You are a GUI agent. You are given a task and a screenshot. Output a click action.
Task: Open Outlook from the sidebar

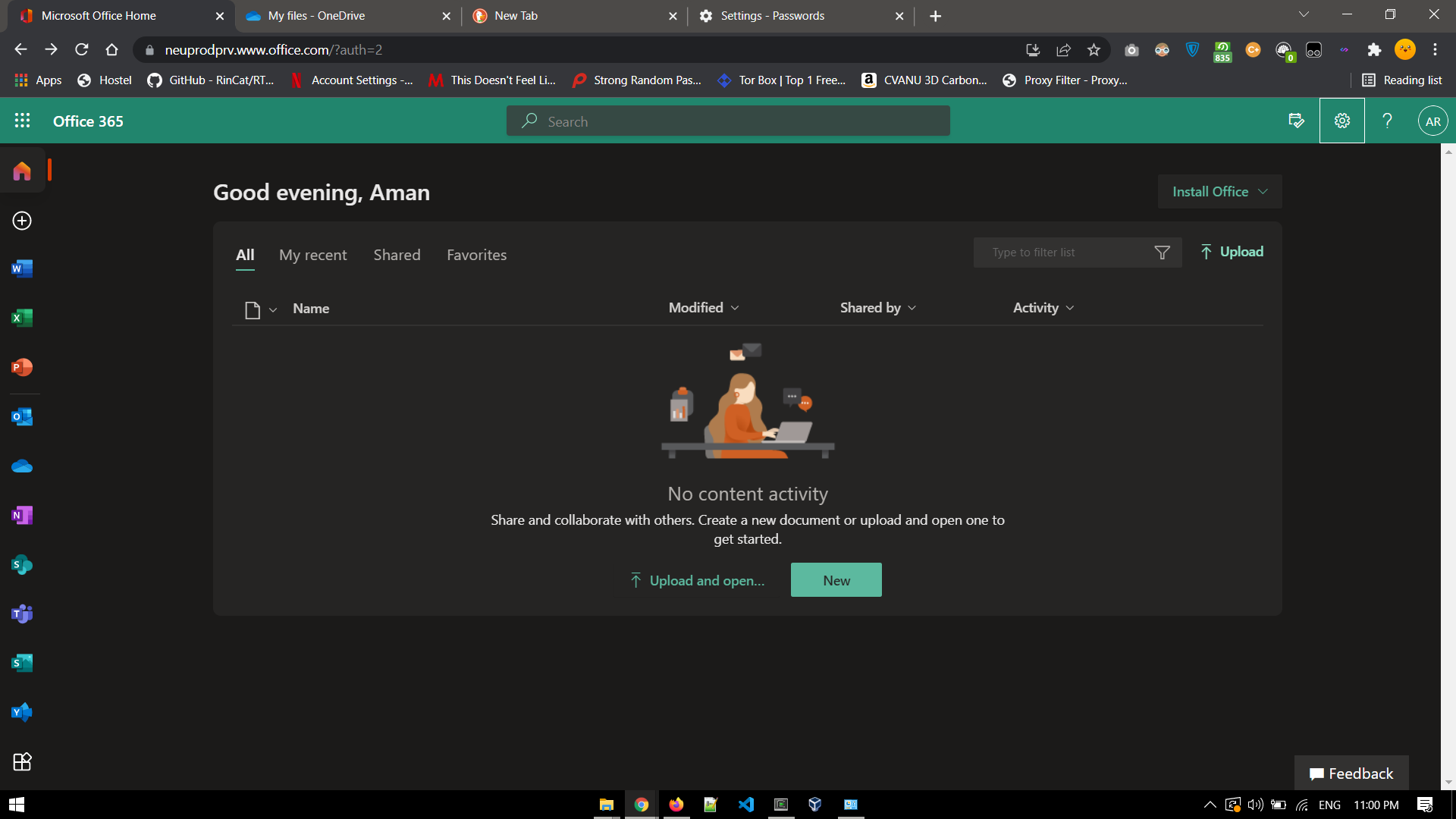pyautogui.click(x=22, y=417)
